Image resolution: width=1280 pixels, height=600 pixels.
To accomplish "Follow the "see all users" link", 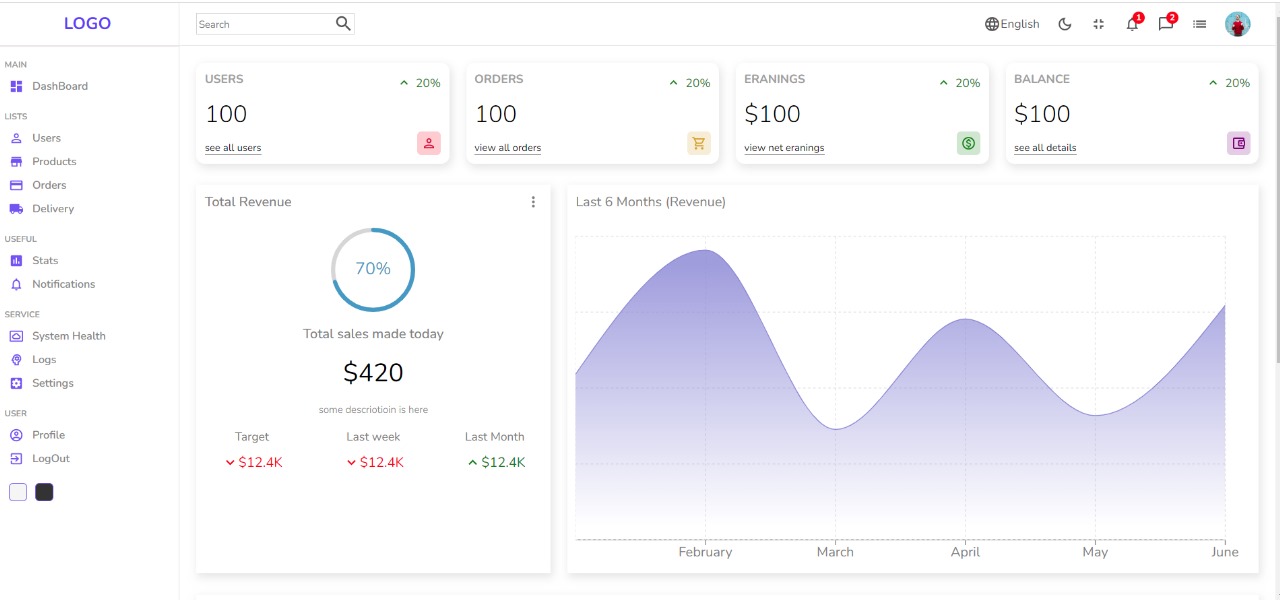I will click(x=233, y=148).
